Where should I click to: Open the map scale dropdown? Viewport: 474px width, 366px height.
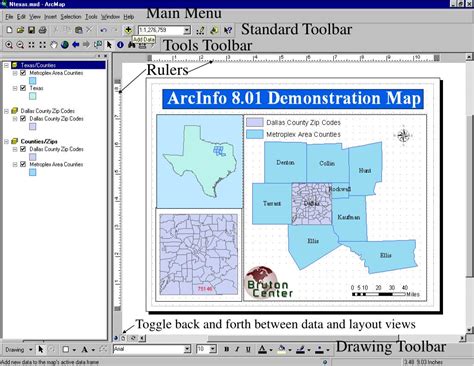187,30
